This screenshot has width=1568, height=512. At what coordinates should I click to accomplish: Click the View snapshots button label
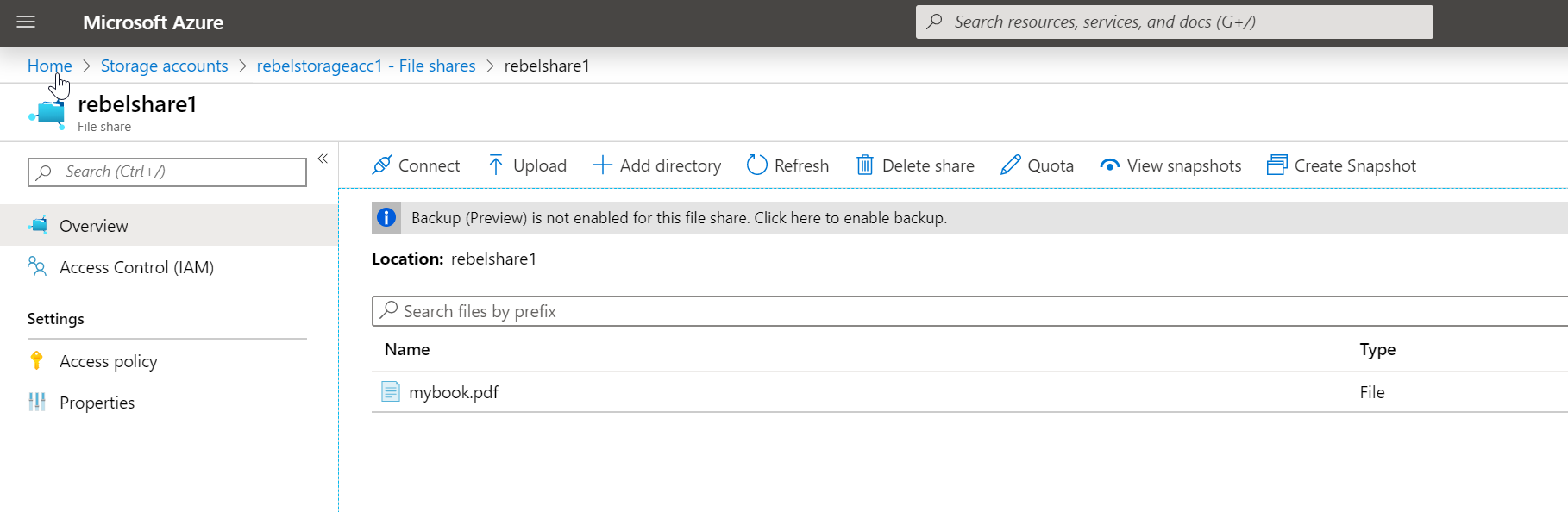pyautogui.click(x=1184, y=165)
